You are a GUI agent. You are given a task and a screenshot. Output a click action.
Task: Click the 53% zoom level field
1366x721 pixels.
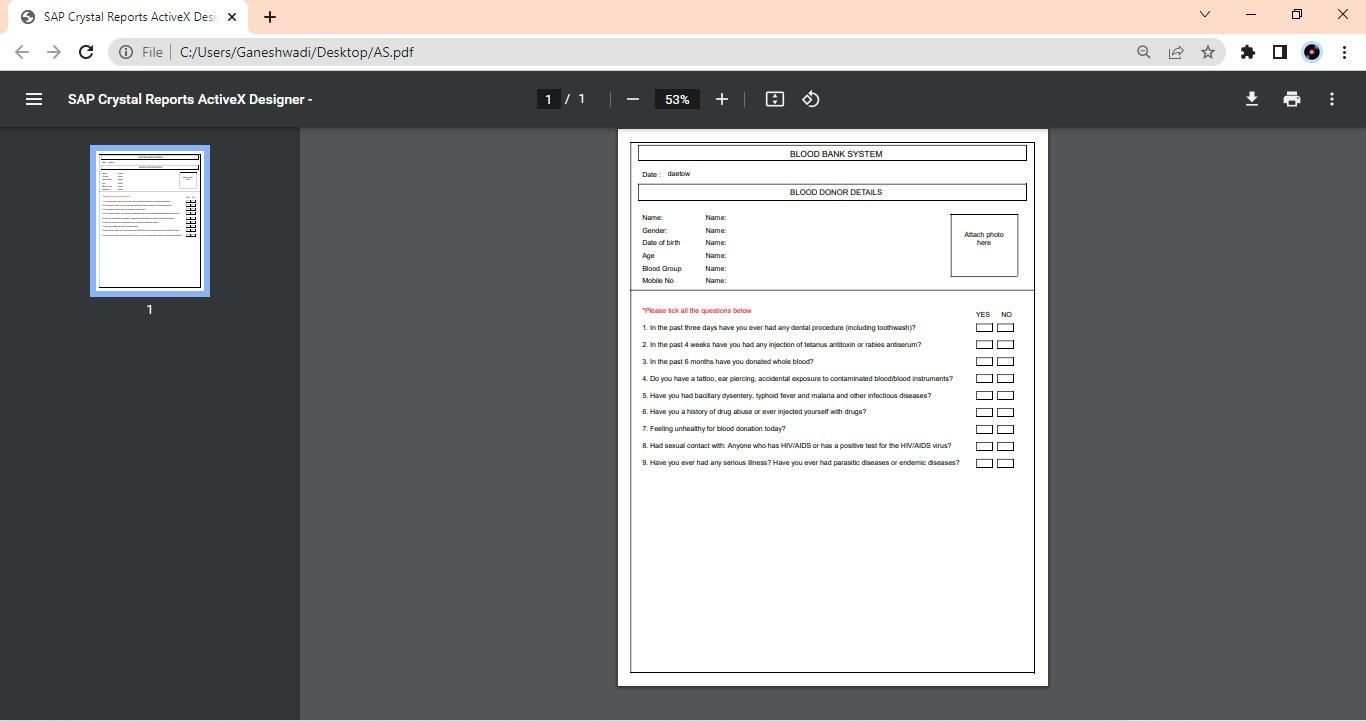coord(677,99)
